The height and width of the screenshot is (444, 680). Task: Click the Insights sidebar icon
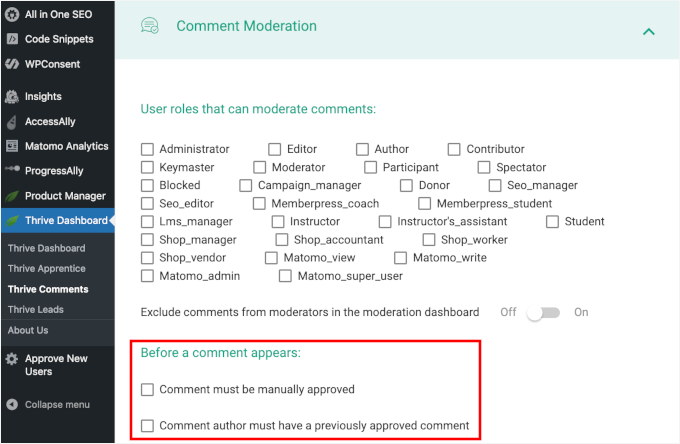[x=12, y=97]
